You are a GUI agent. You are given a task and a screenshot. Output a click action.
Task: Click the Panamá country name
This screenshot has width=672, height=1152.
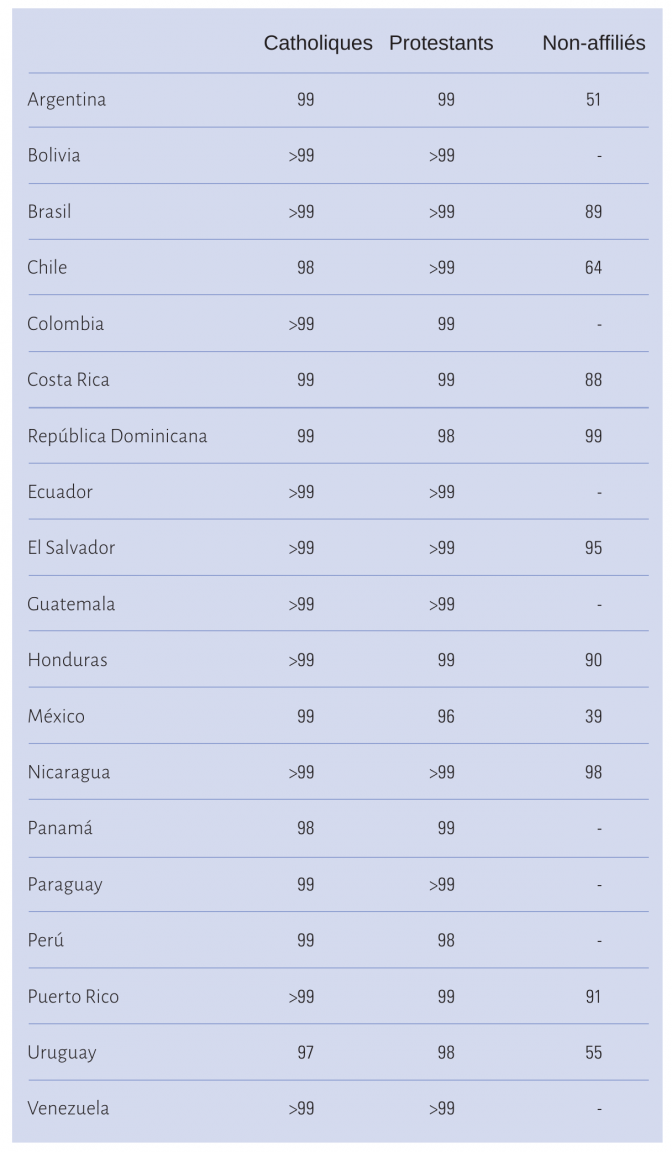[x=60, y=828]
